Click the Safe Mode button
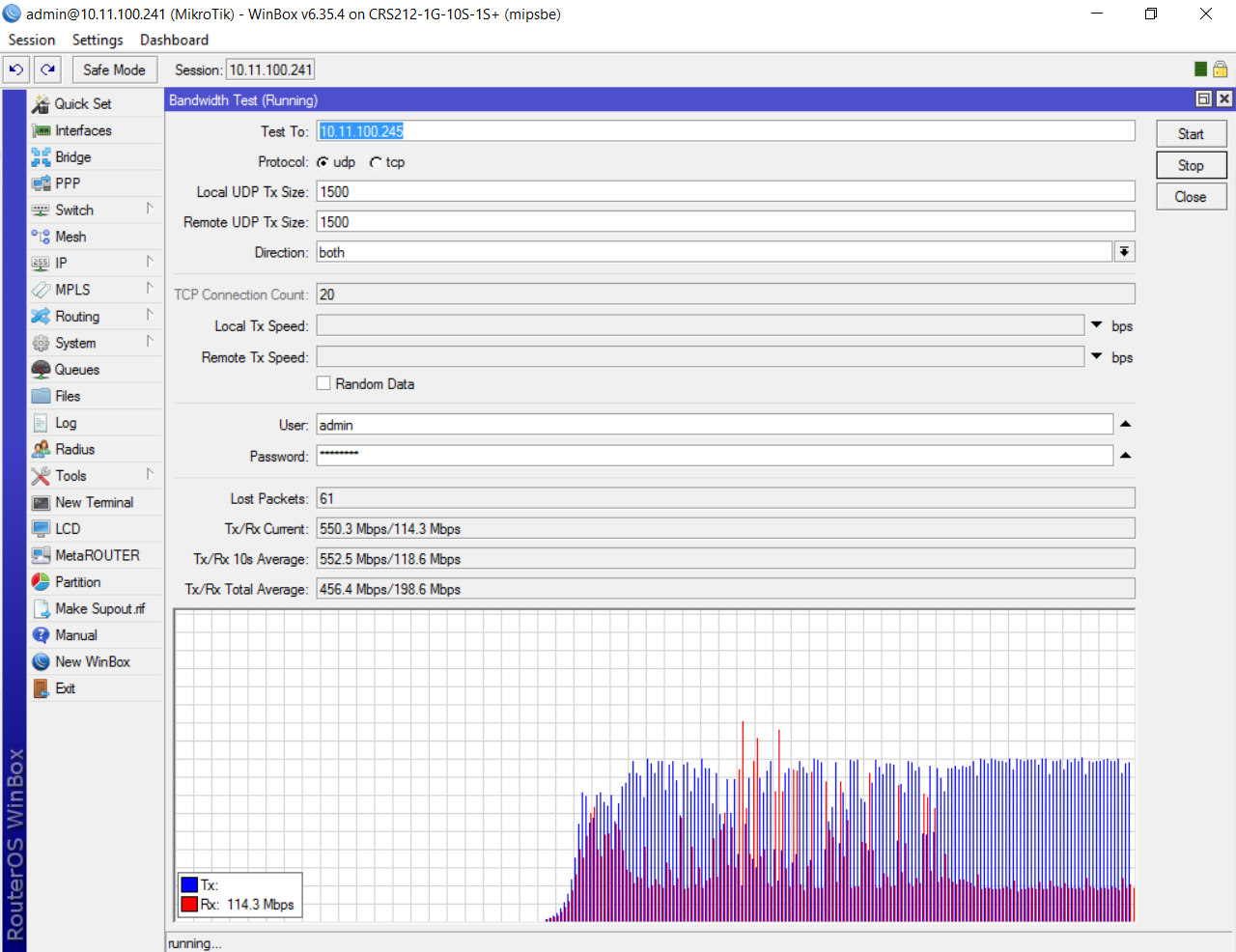Viewport: 1236px width, 952px height. coord(114,69)
